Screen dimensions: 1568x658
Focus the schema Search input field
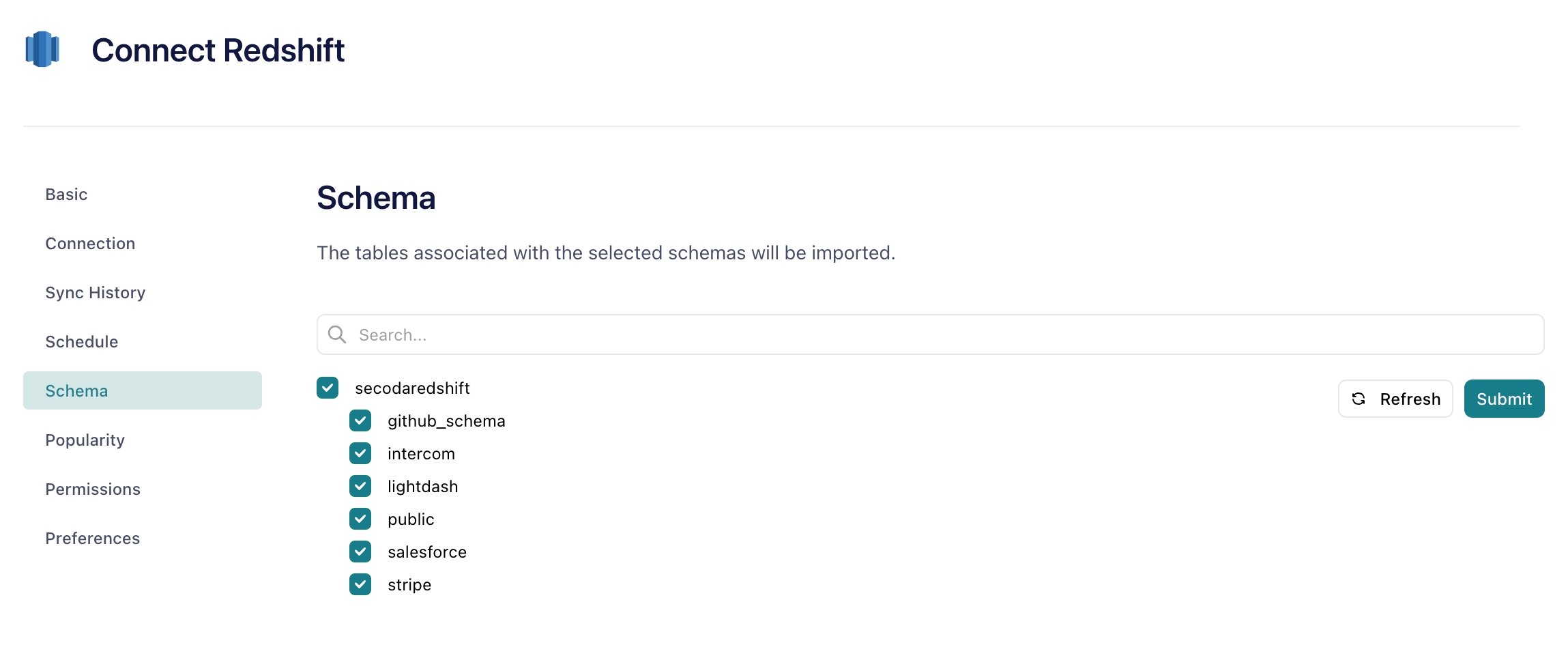tap(931, 334)
